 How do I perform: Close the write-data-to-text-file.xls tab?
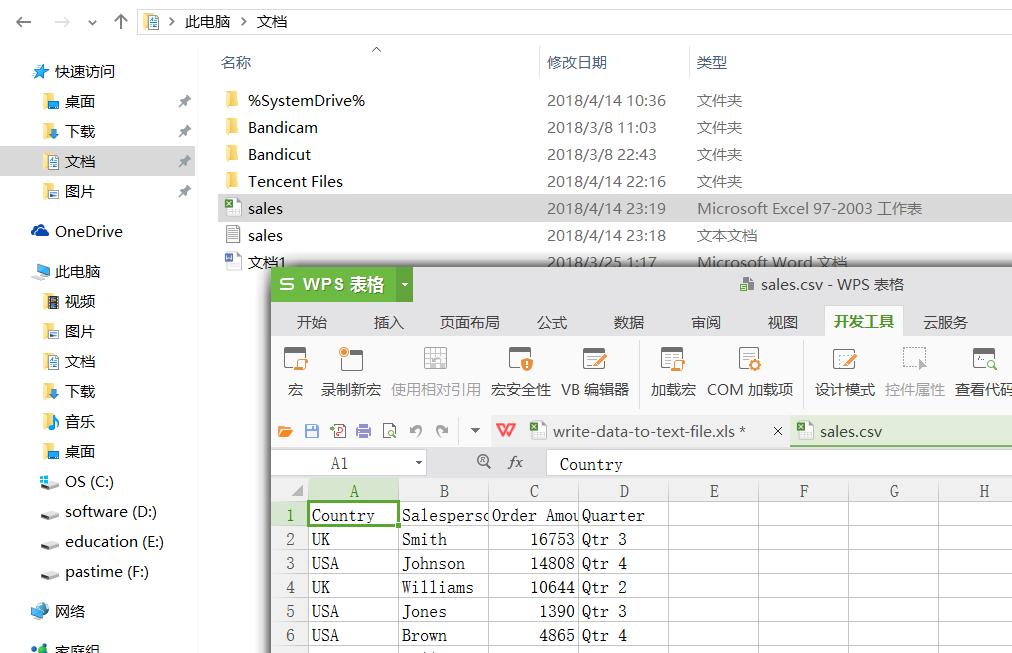(777, 431)
